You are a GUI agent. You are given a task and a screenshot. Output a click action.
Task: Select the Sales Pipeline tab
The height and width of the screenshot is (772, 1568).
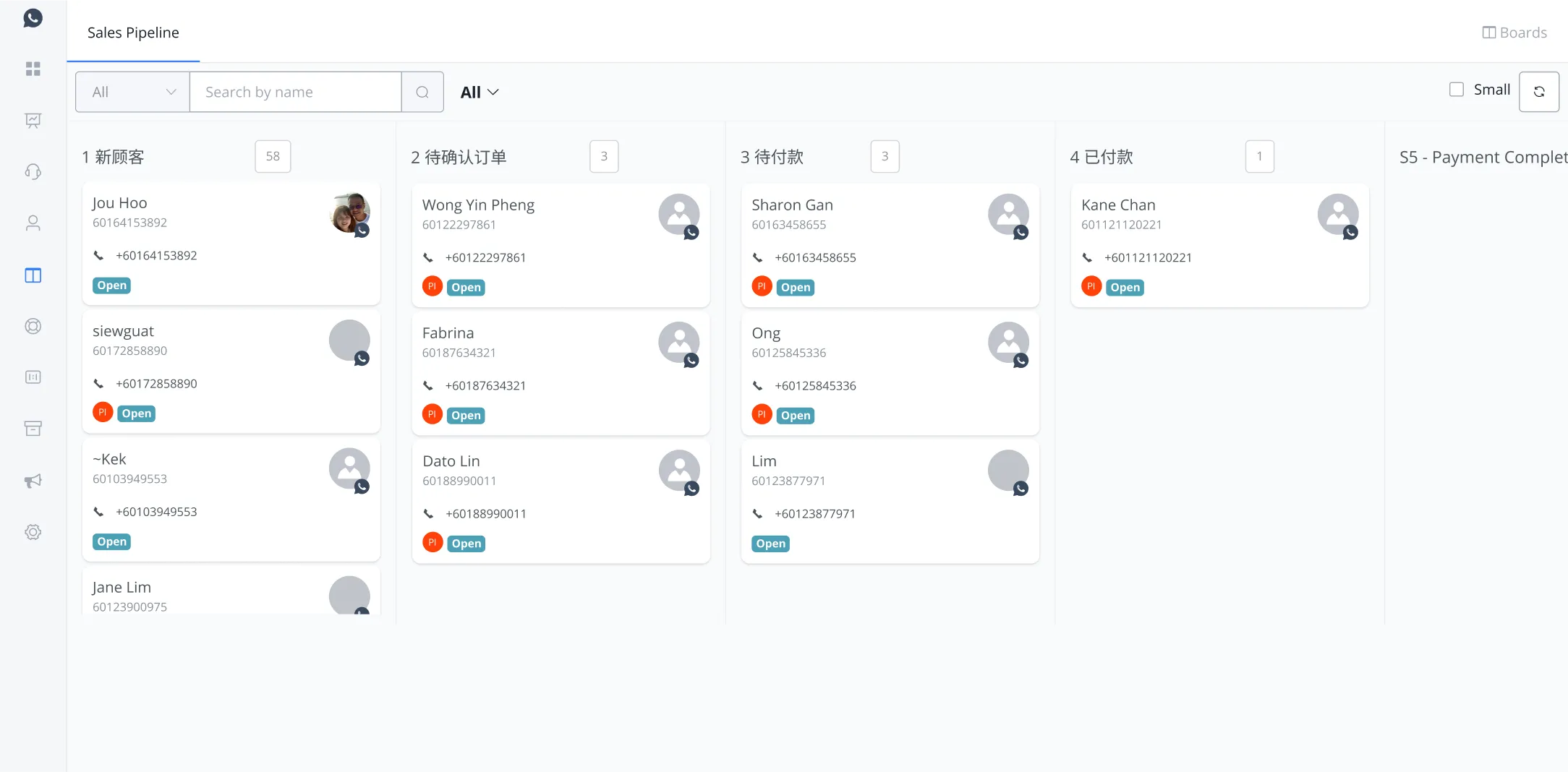[133, 33]
